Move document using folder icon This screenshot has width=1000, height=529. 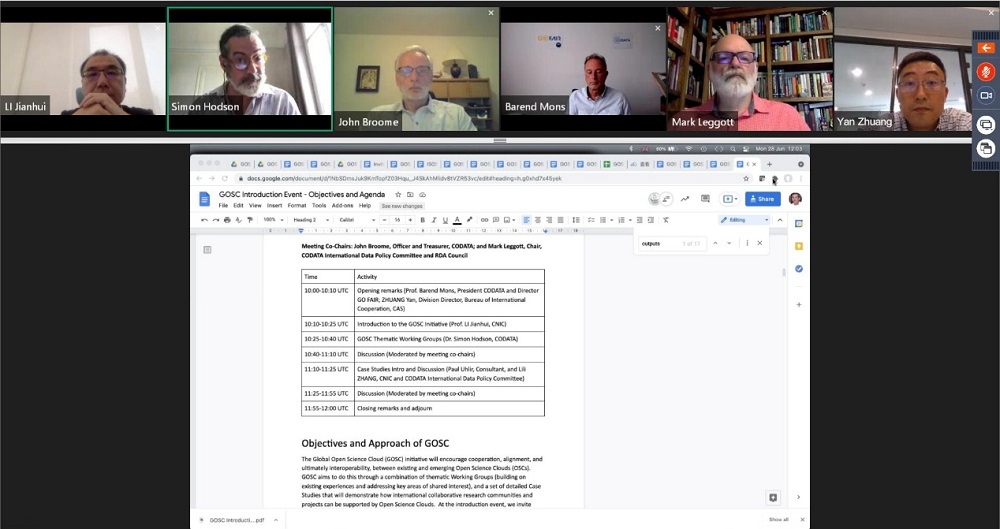point(410,195)
